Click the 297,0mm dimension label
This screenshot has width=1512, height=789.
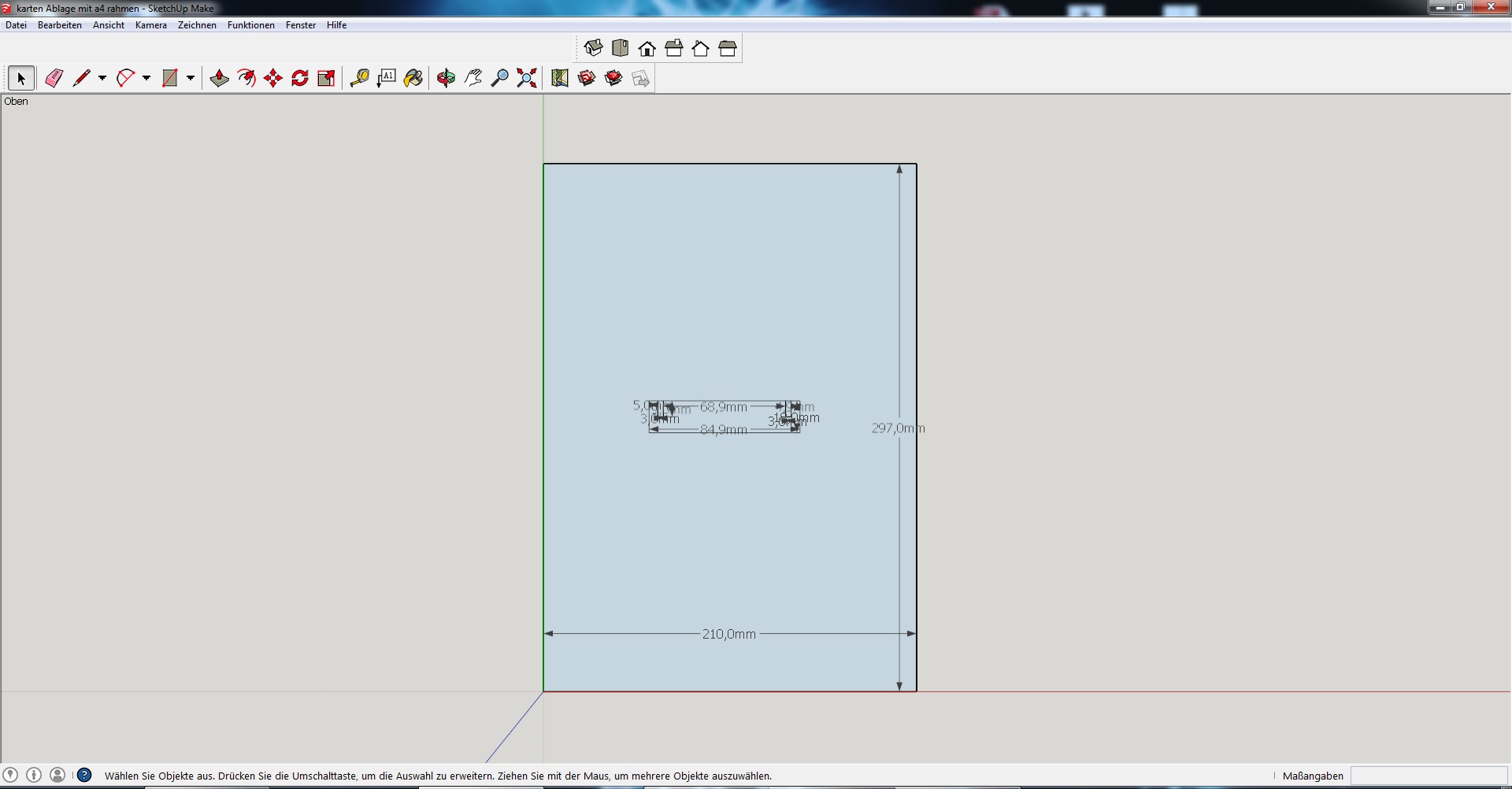(x=898, y=428)
